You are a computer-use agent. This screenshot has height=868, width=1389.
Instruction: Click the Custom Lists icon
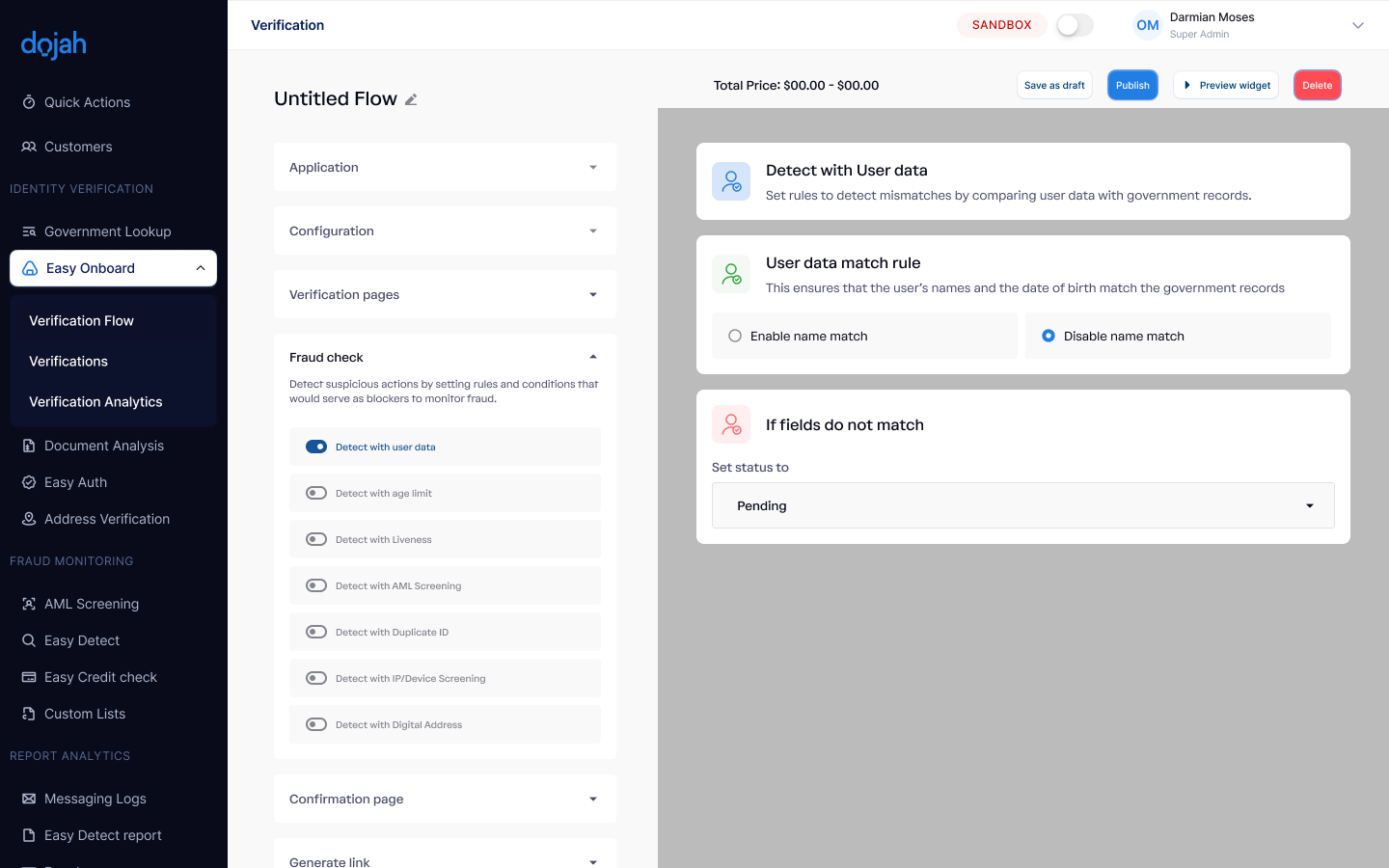point(29,714)
